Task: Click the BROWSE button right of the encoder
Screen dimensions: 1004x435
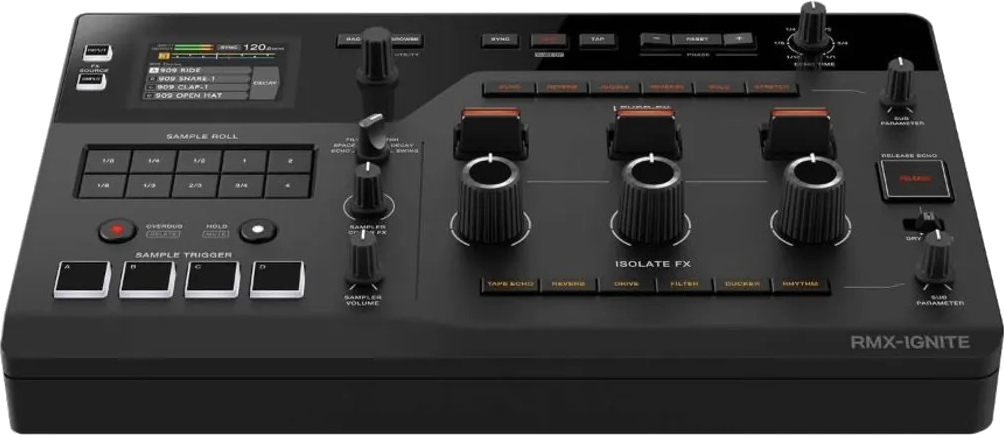Action: [405, 40]
